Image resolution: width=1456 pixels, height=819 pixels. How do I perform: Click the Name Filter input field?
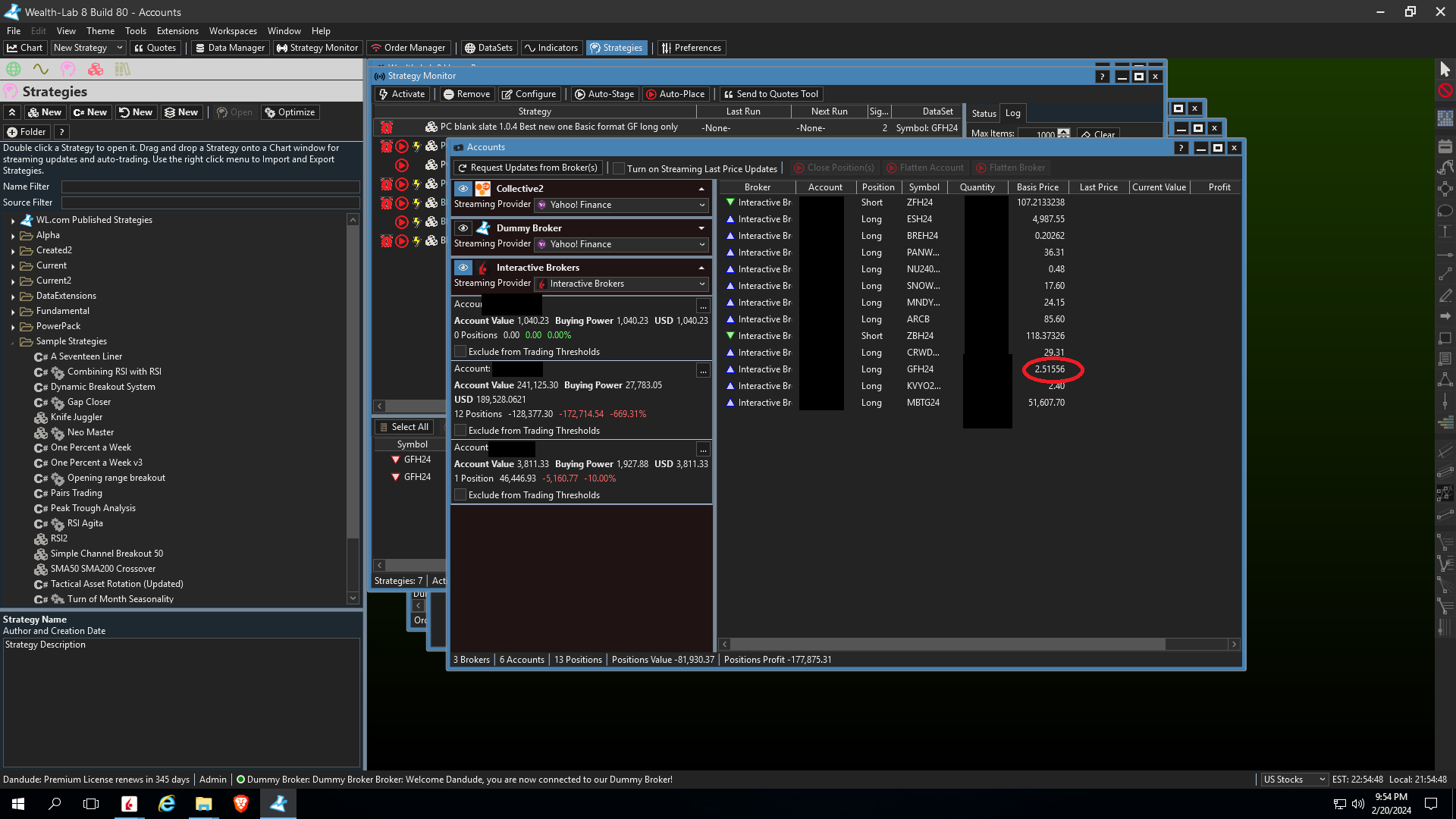pyautogui.click(x=210, y=187)
